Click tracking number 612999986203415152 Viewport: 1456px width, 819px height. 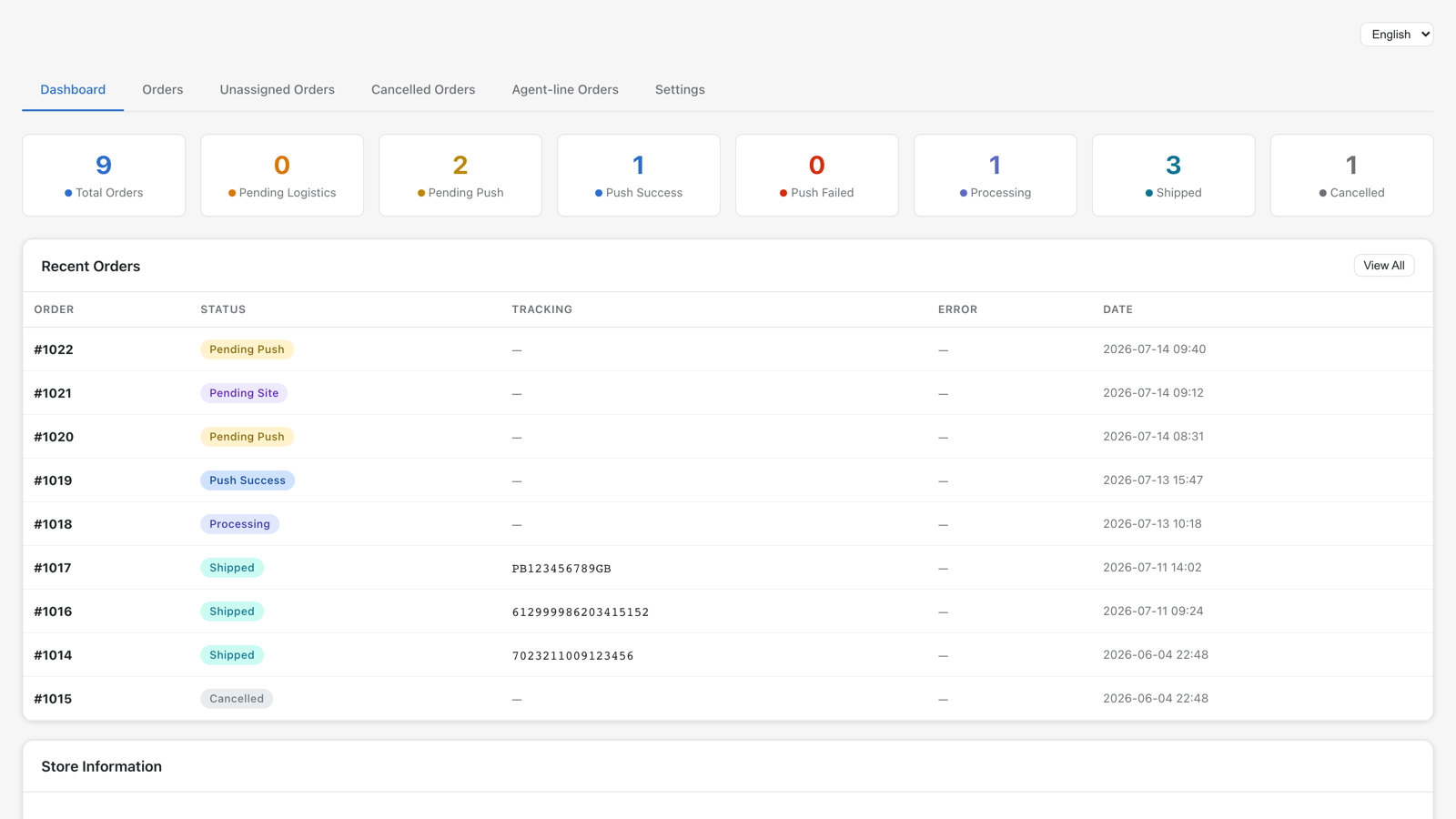coord(581,612)
